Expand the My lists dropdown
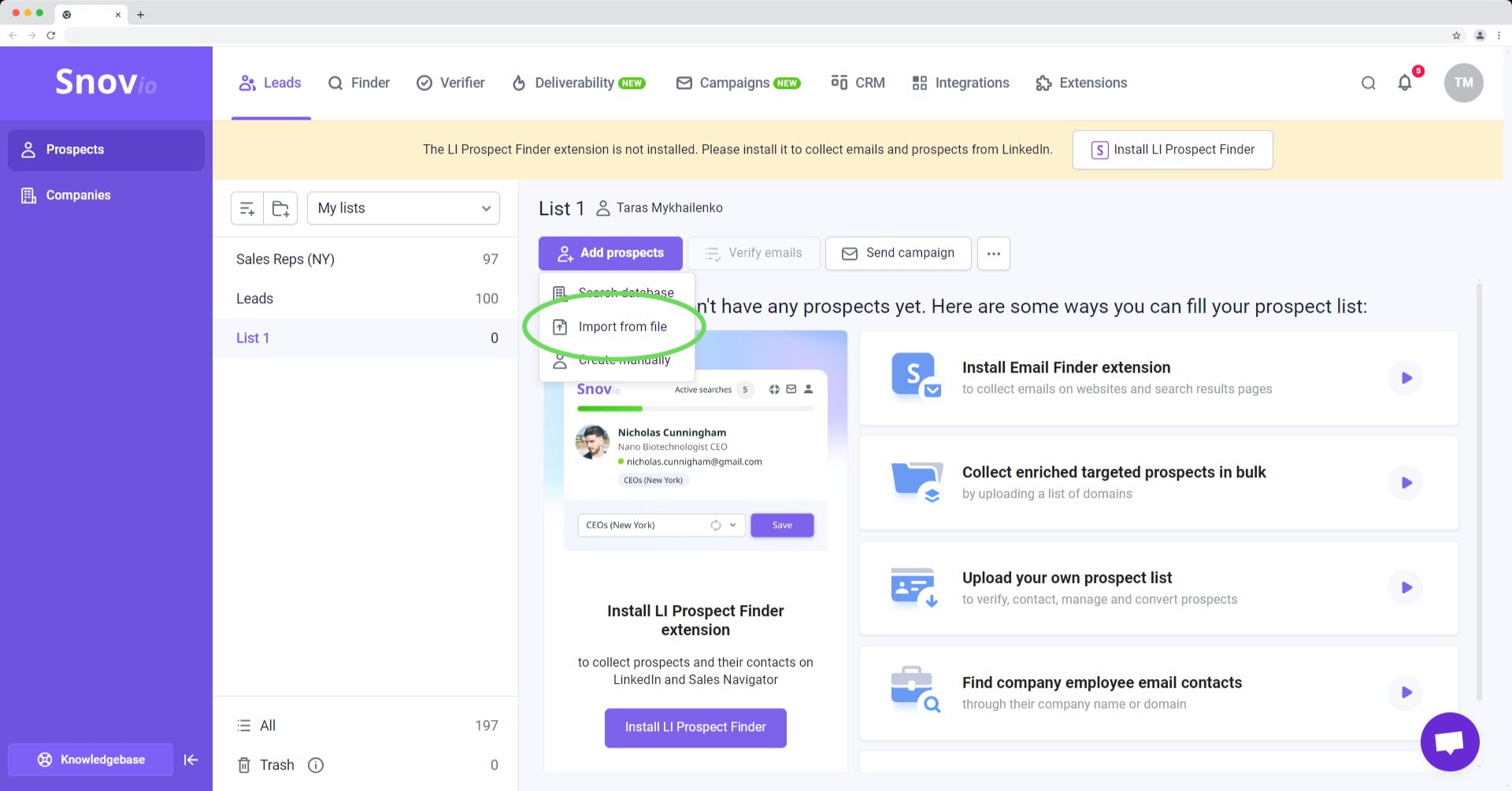1512x791 pixels. coord(403,209)
